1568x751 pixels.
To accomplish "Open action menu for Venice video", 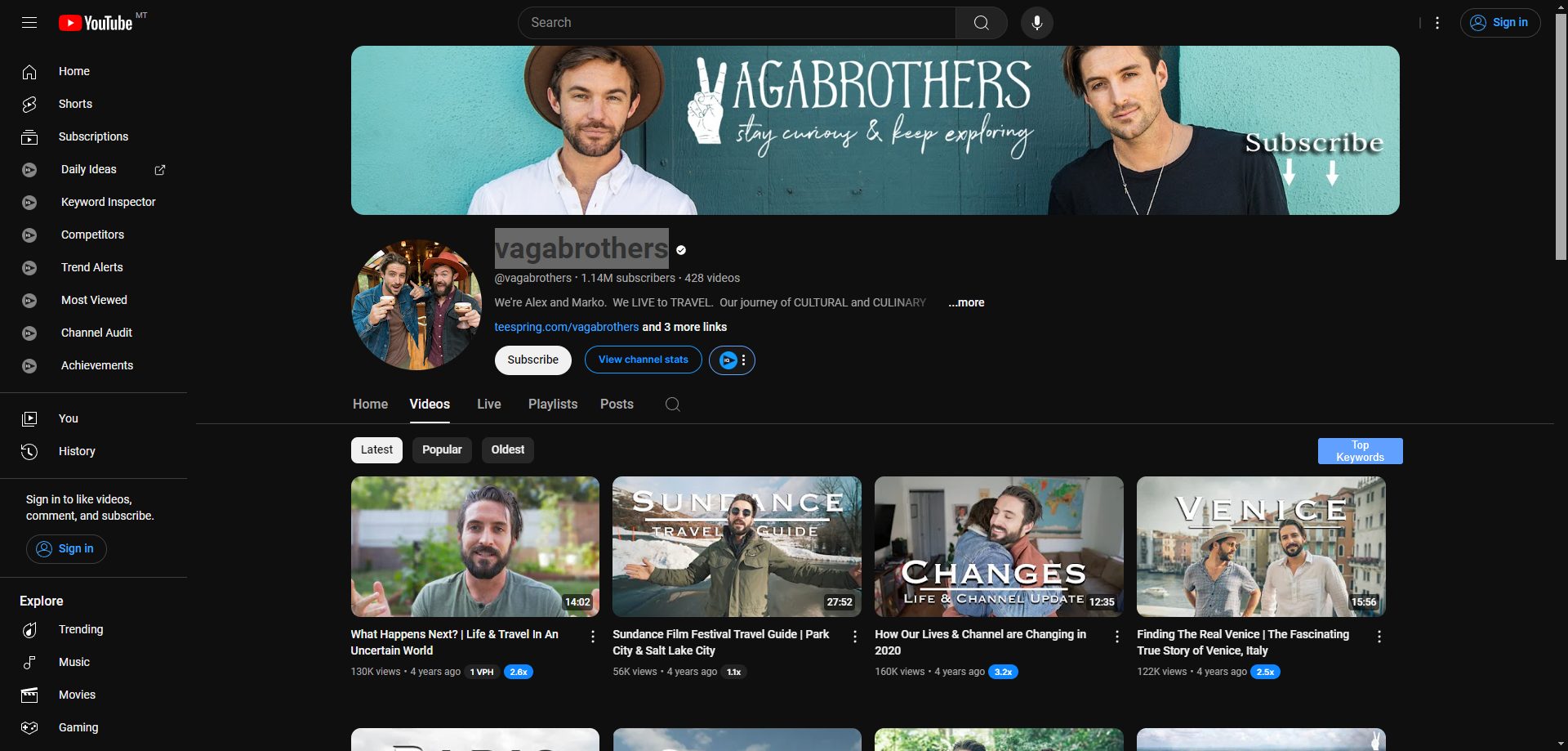I will (1379, 637).
